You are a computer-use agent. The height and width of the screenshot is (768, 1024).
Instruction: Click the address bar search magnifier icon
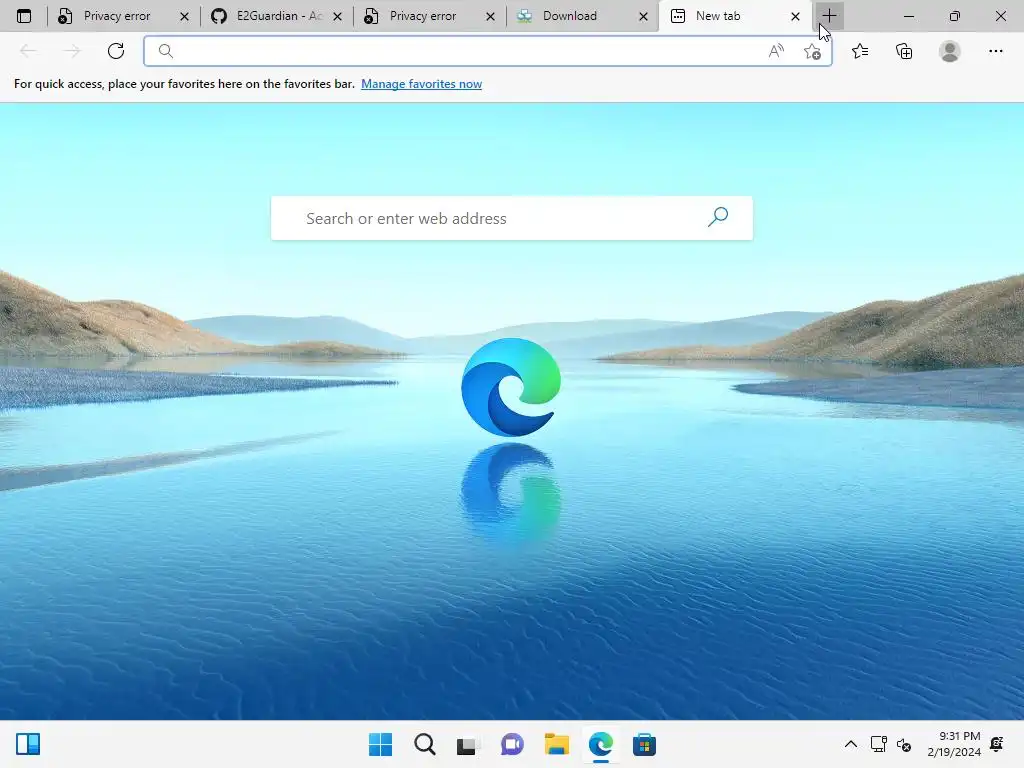pos(166,51)
